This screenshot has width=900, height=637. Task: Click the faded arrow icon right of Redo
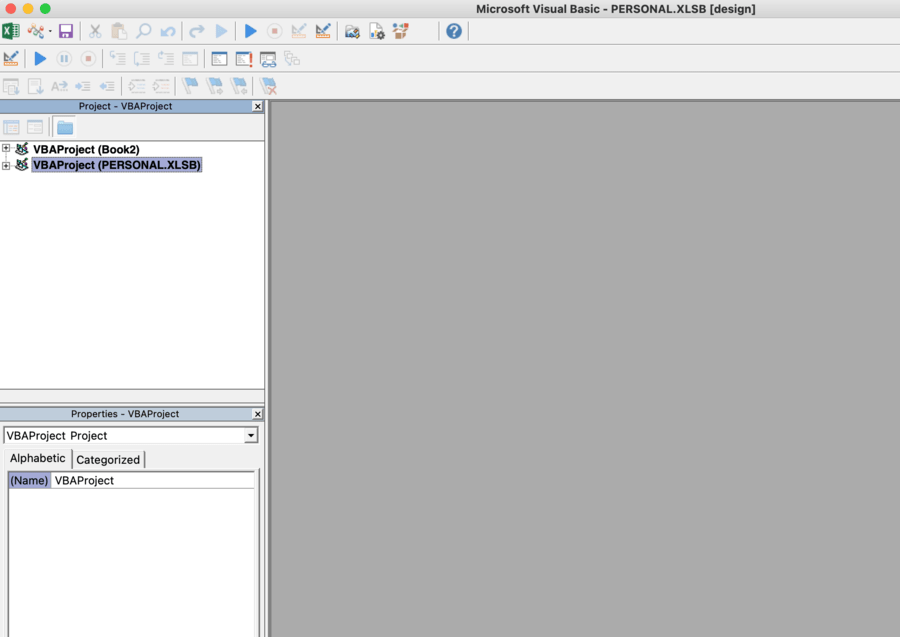coord(221,31)
